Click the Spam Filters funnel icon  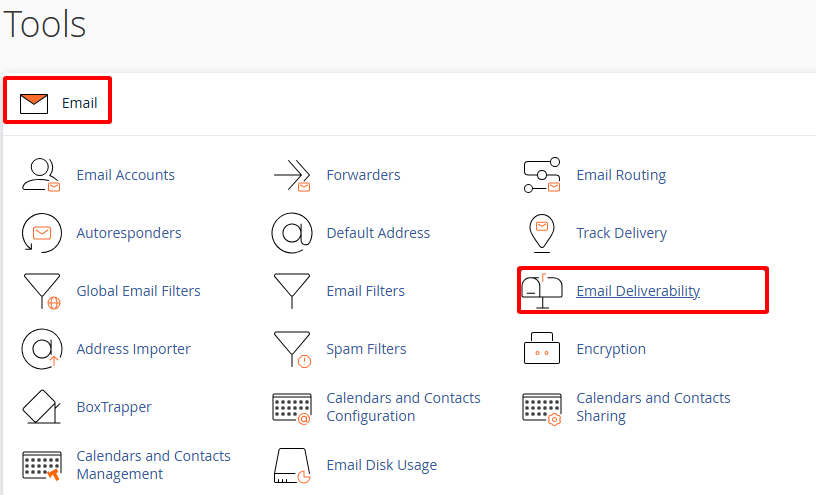pos(292,349)
